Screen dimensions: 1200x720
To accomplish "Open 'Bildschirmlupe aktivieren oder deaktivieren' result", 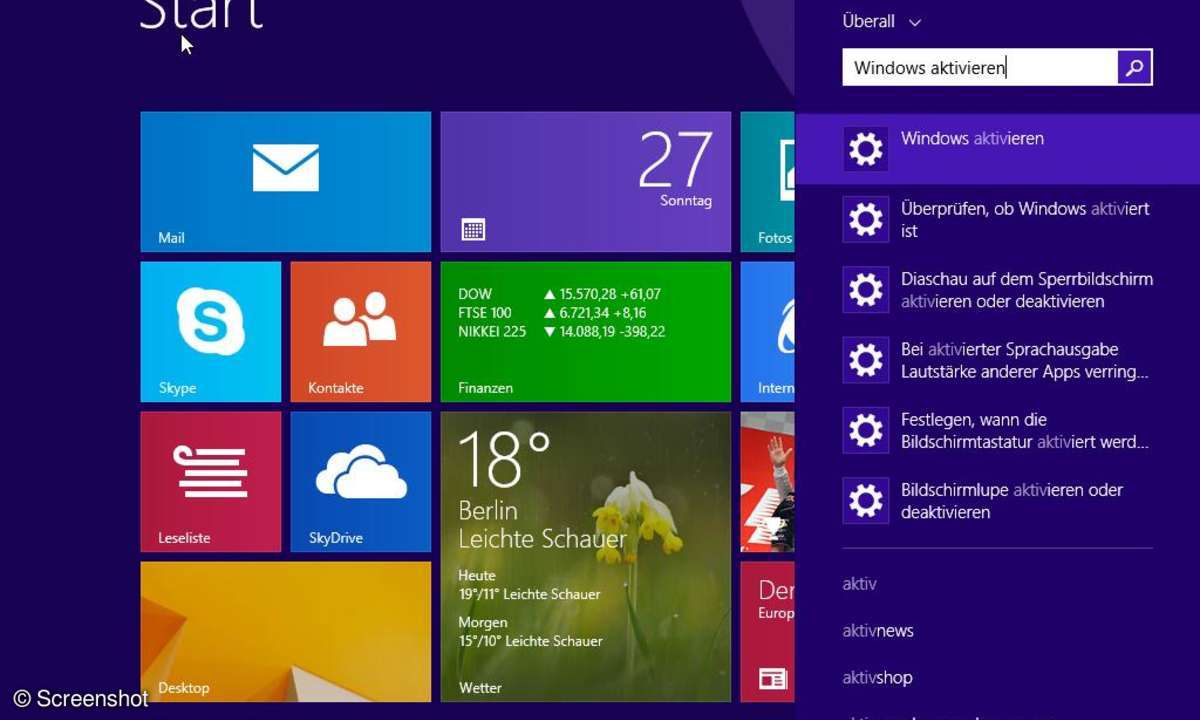I will 998,500.
